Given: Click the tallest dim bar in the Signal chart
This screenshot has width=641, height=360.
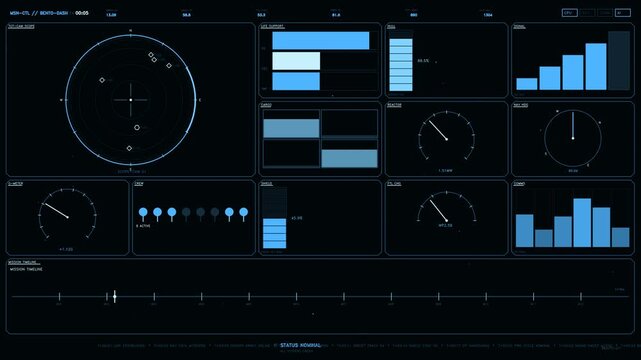Looking at the screenshot, I should tap(619, 60).
